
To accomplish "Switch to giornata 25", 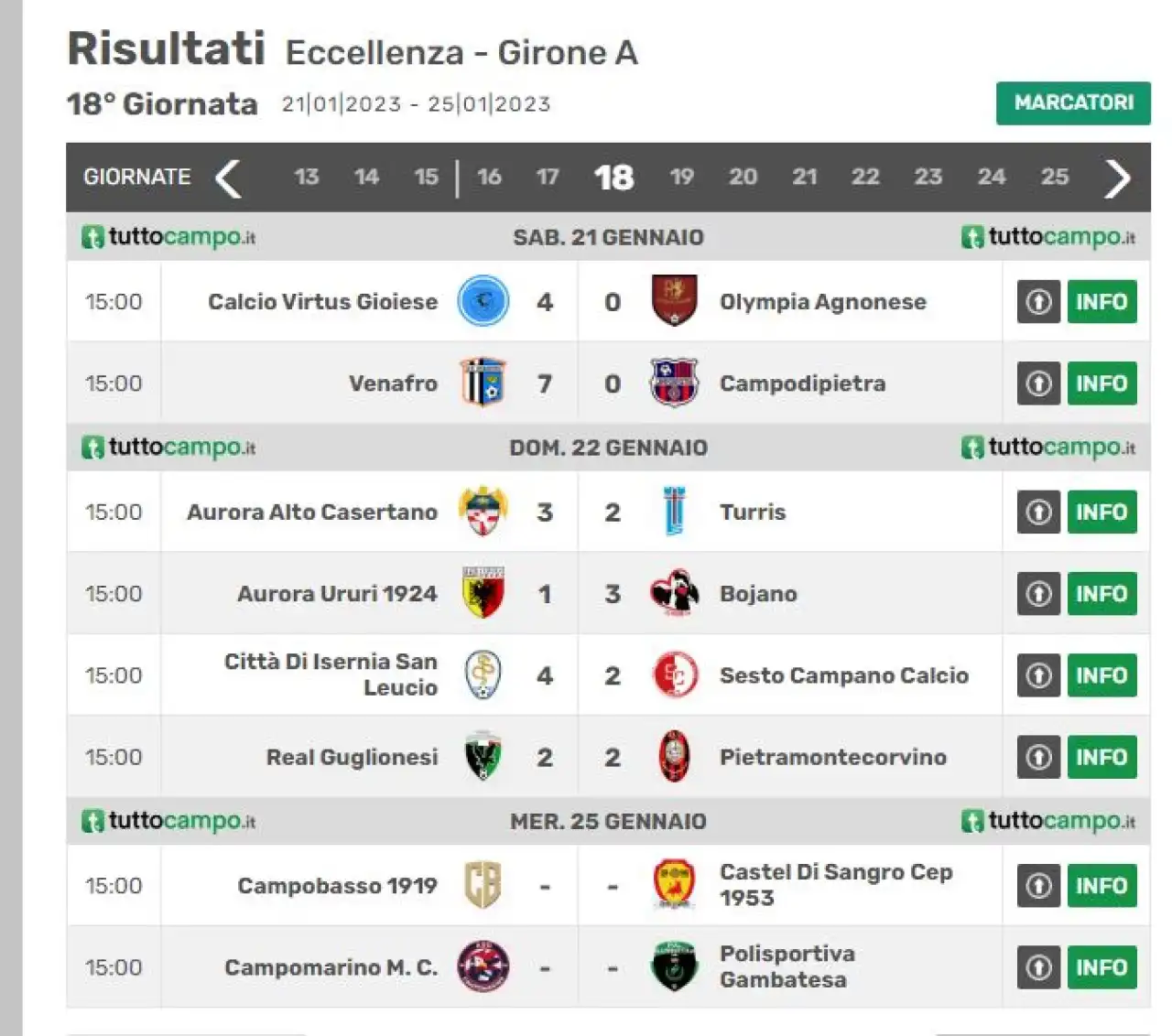I will pos(1055,177).
